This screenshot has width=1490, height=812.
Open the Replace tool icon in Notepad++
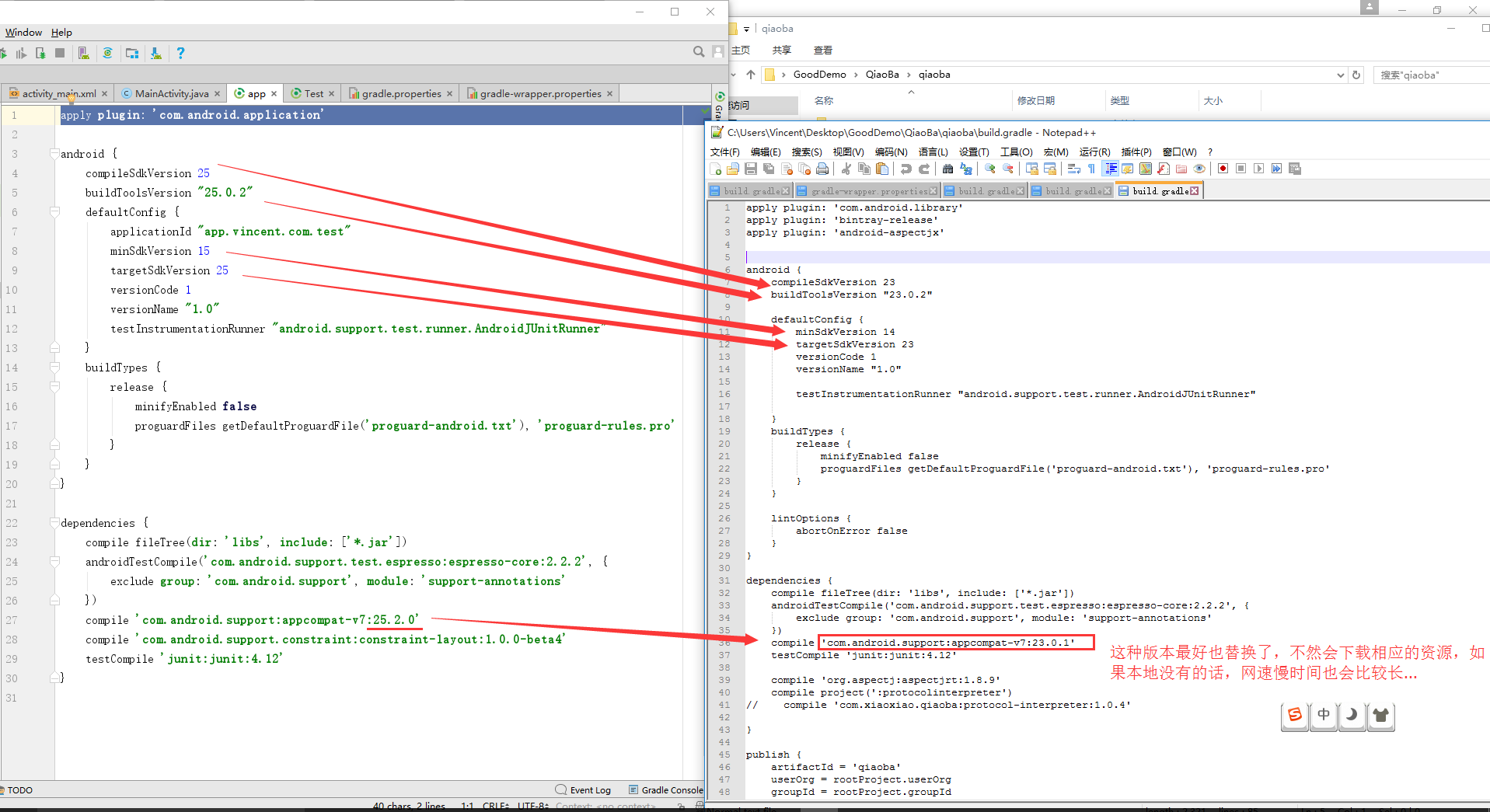(x=966, y=169)
